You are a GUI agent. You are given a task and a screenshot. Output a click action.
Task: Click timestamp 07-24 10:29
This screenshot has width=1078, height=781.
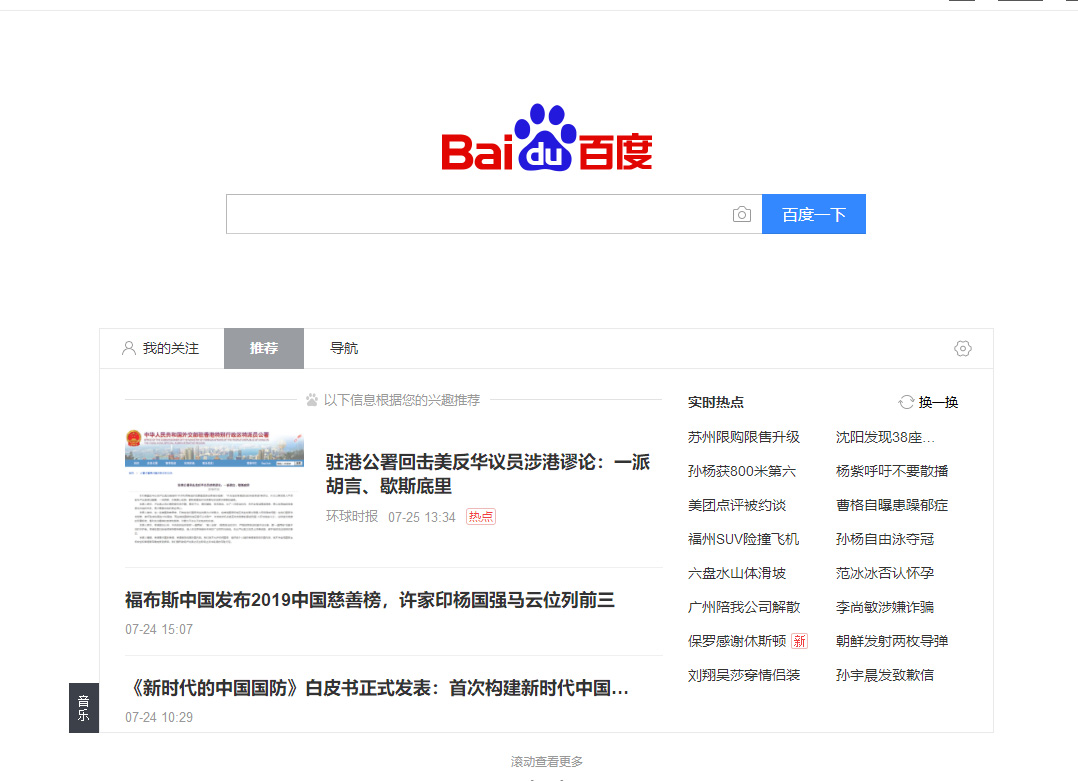[159, 717]
